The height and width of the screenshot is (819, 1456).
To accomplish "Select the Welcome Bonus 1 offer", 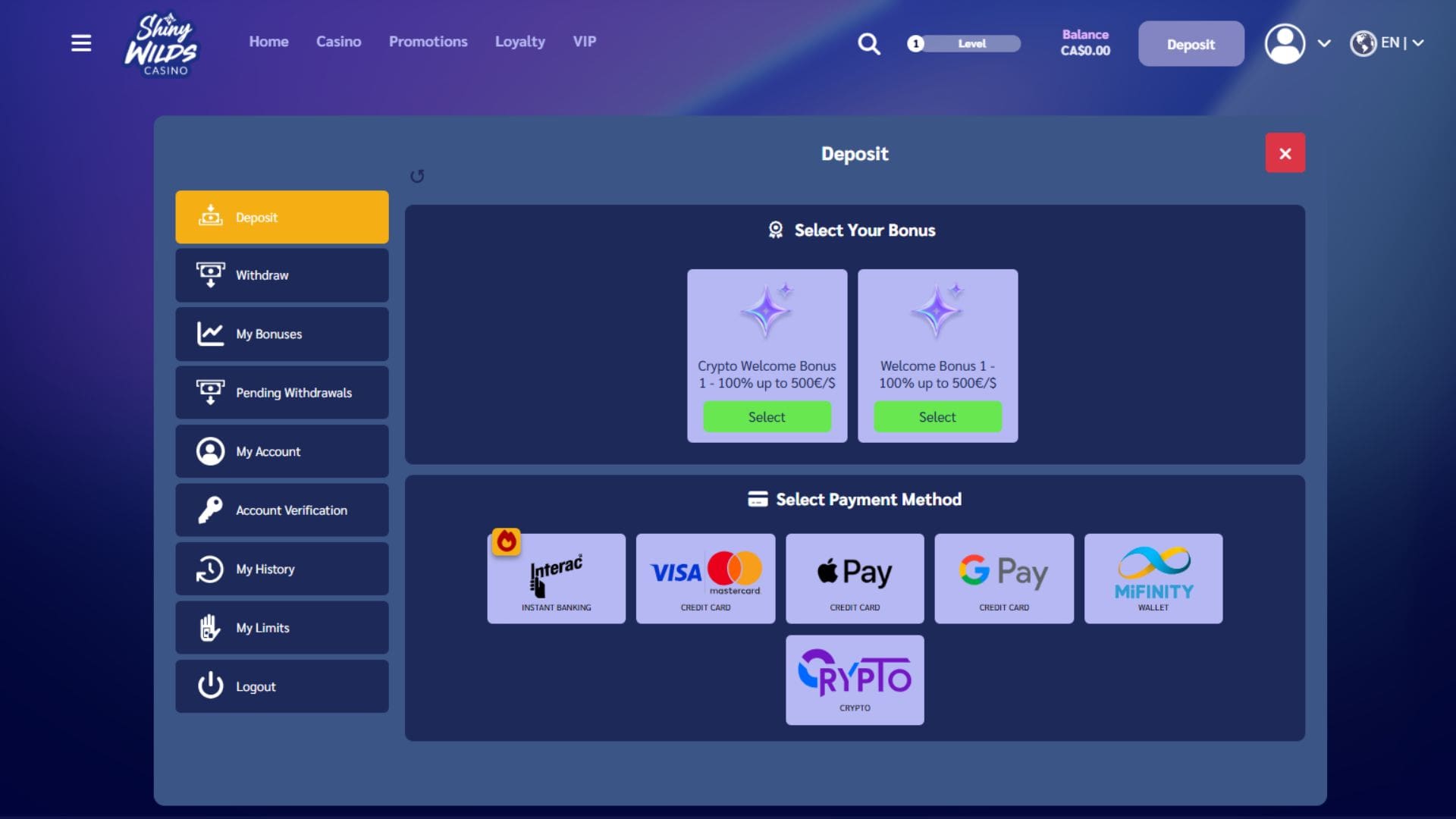I will pos(937,417).
